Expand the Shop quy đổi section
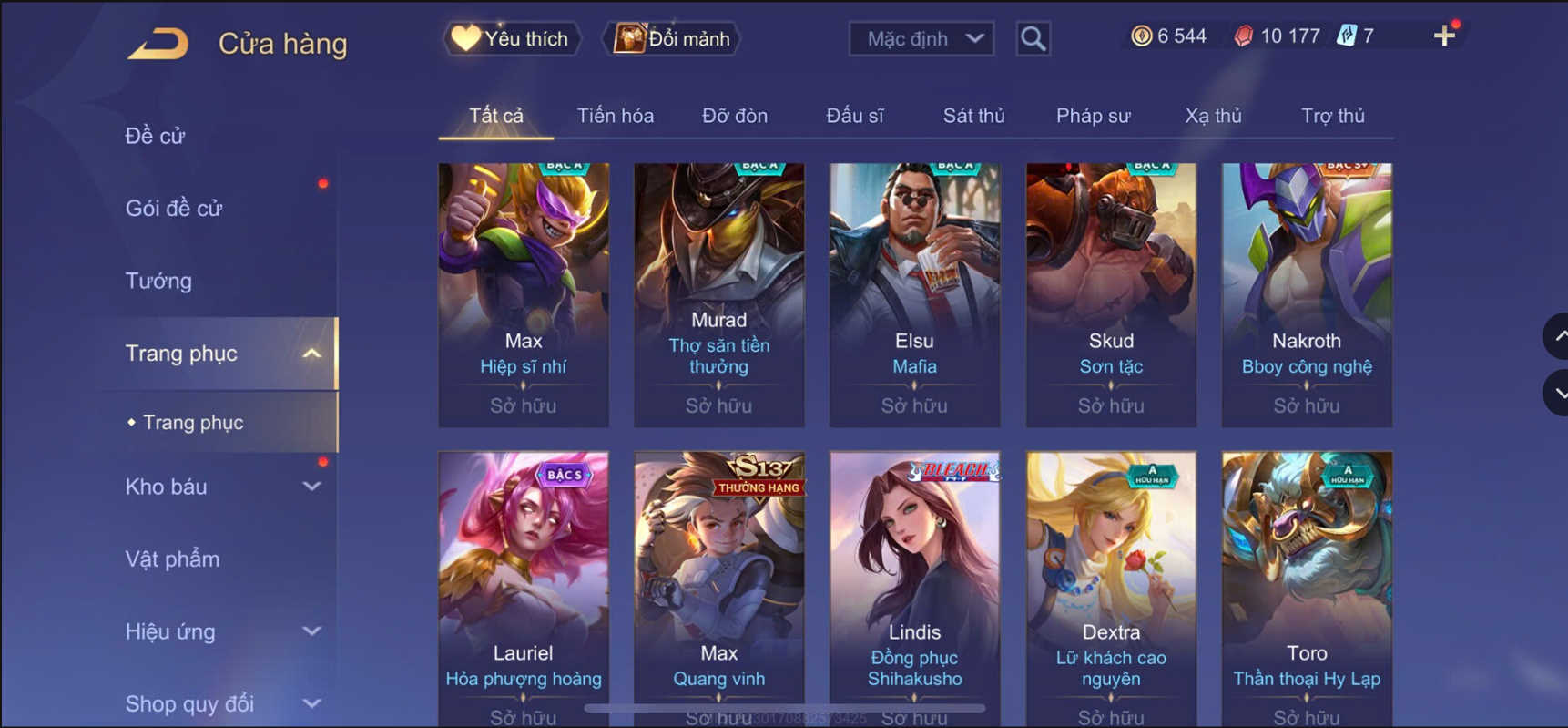Image resolution: width=1568 pixels, height=728 pixels. (x=311, y=703)
